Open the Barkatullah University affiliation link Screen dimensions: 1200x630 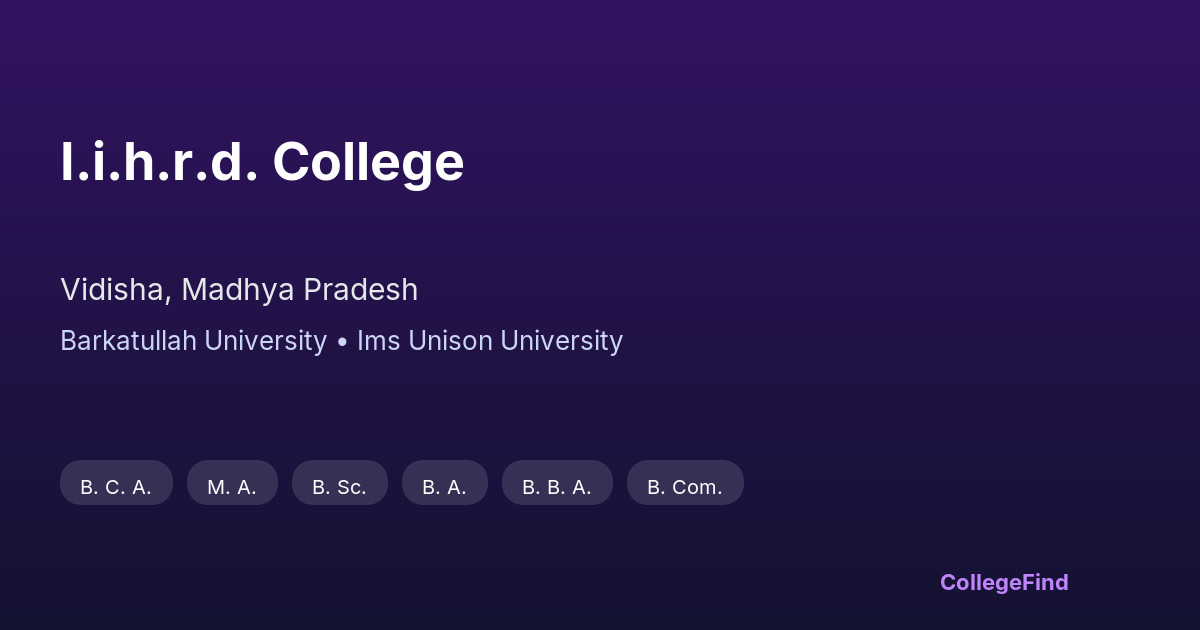coord(193,341)
